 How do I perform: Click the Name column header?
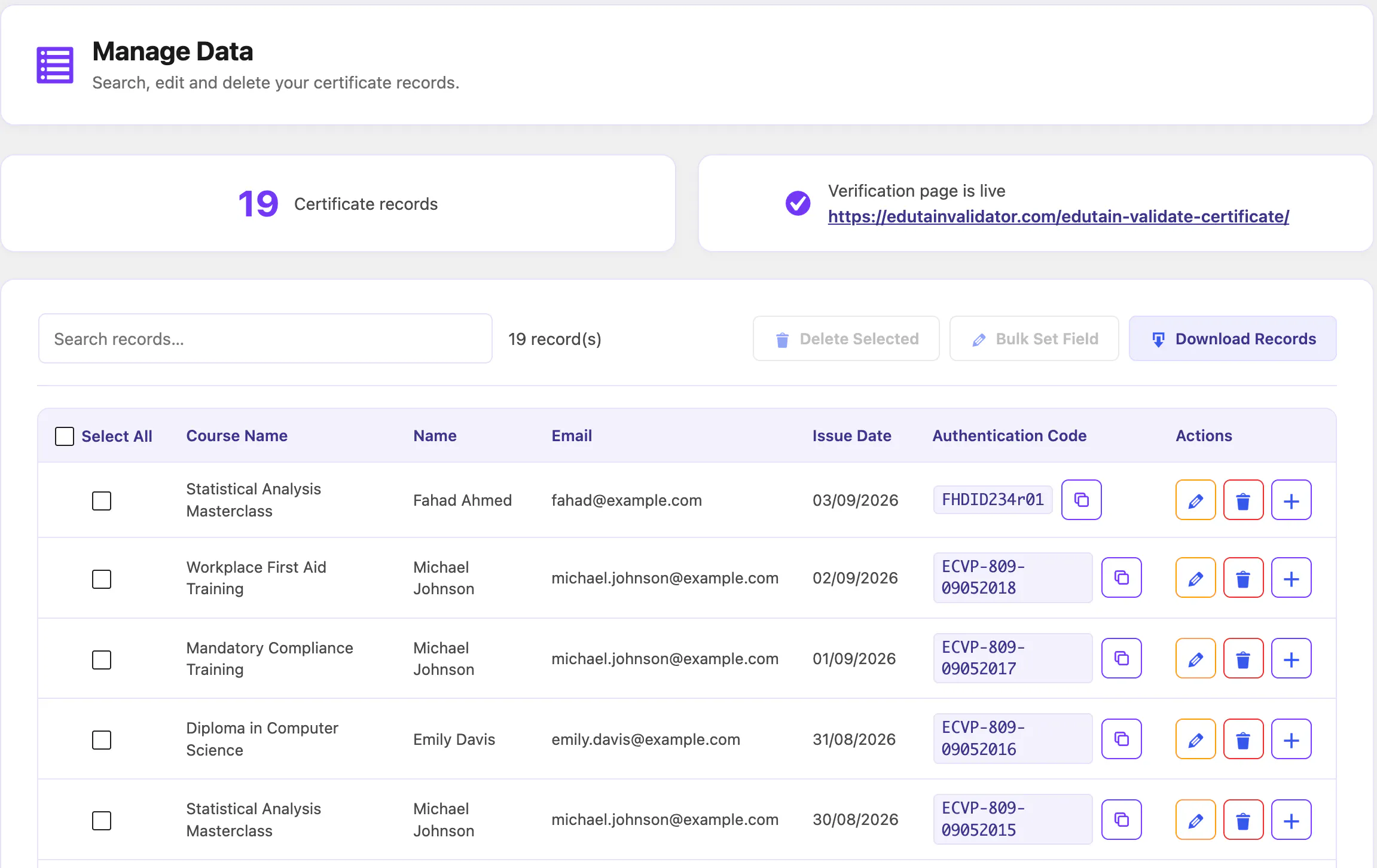(x=435, y=436)
